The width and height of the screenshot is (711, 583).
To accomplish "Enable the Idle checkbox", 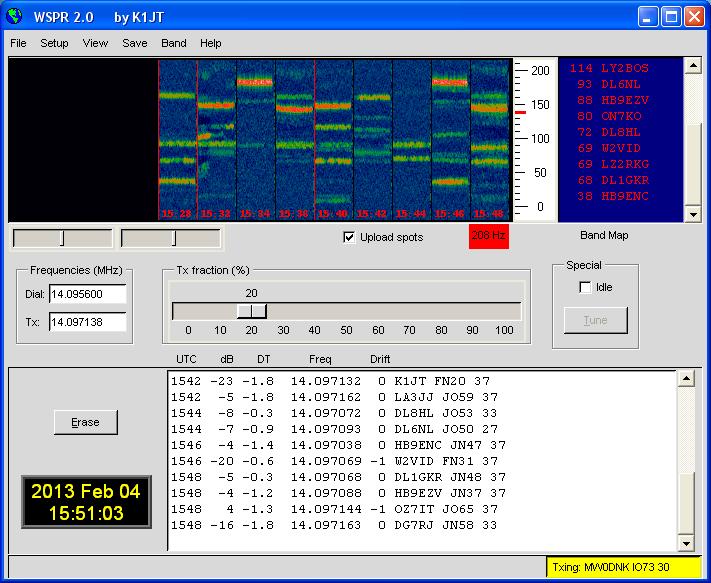I will tap(585, 288).
